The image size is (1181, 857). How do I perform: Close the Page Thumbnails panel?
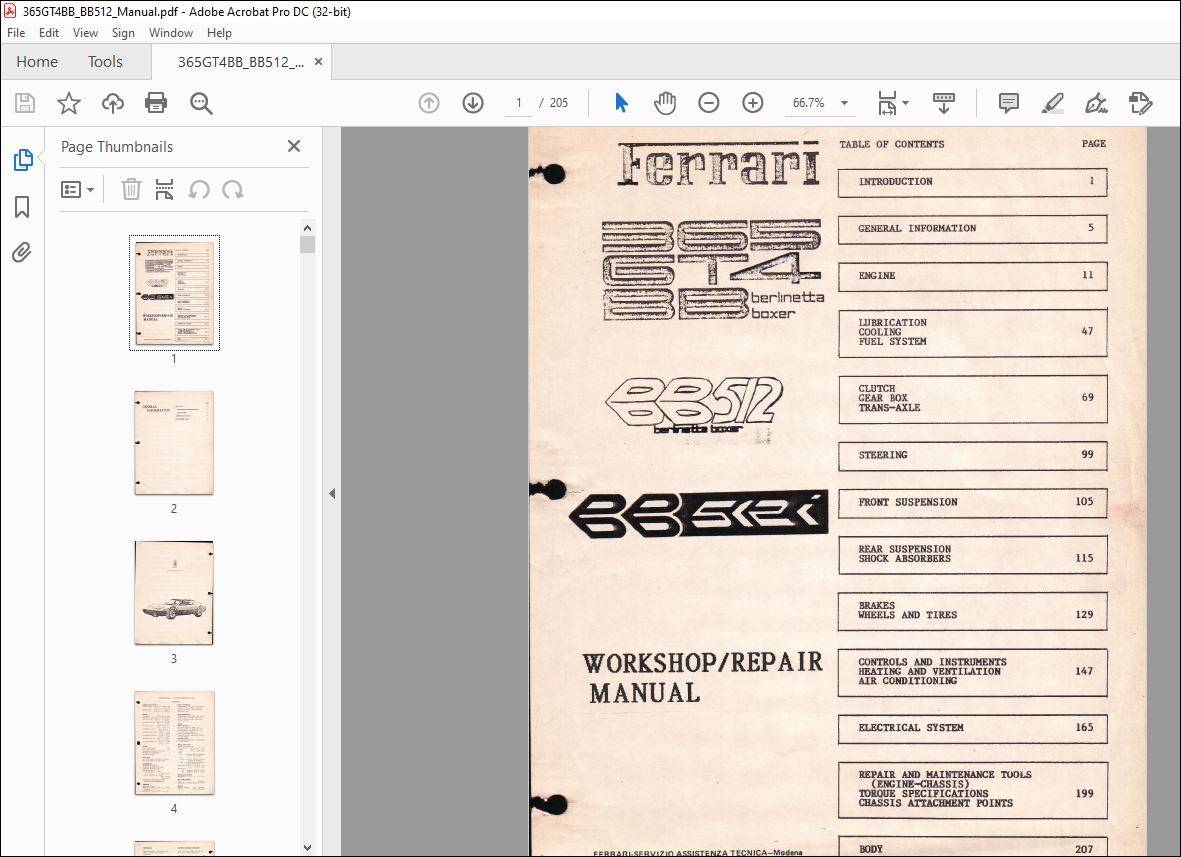tap(294, 146)
